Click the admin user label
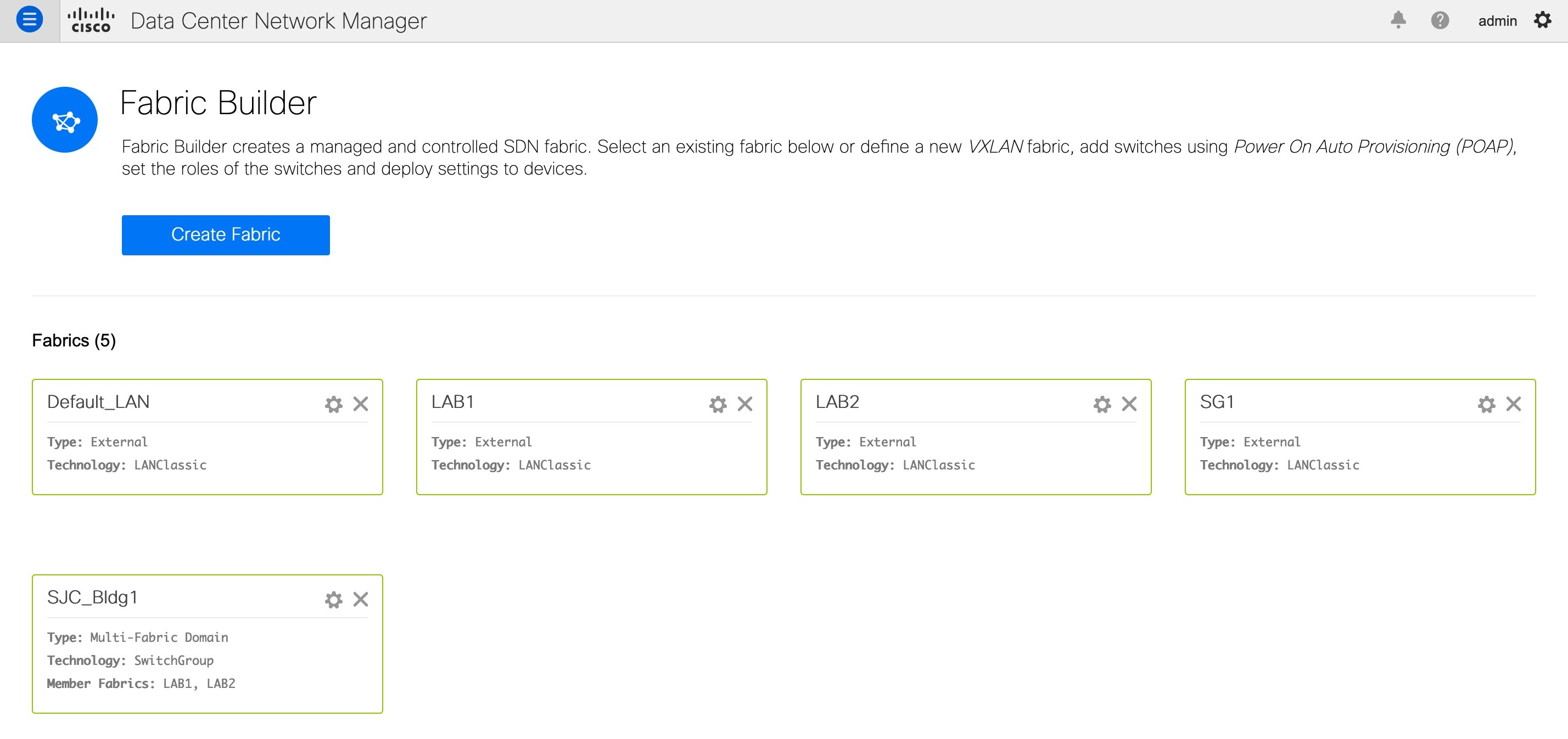Image resolution: width=1568 pixels, height=739 pixels. click(x=1497, y=21)
